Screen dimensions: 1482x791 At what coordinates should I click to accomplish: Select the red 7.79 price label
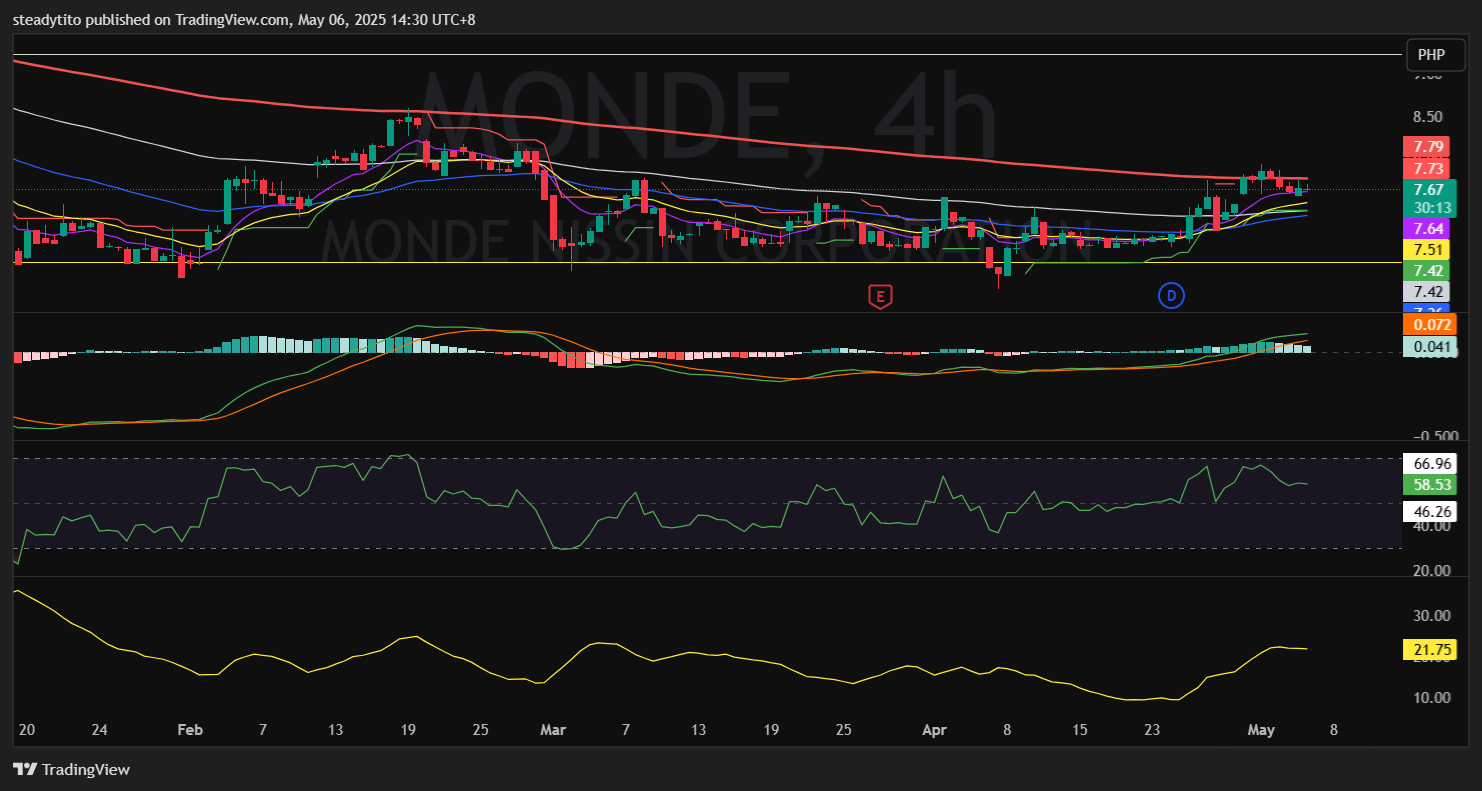[1428, 147]
